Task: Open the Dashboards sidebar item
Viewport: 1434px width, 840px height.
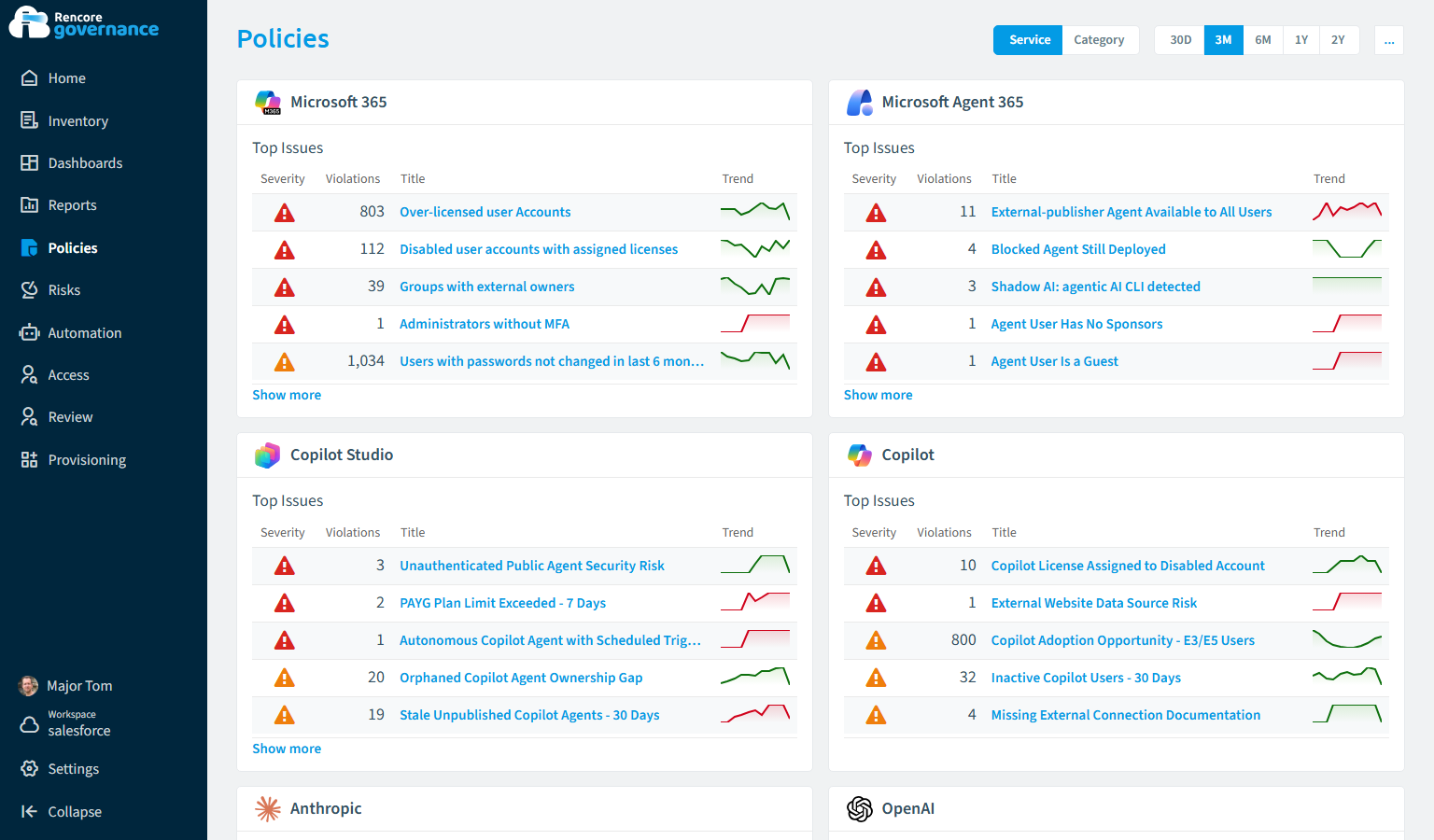Action: tap(85, 163)
